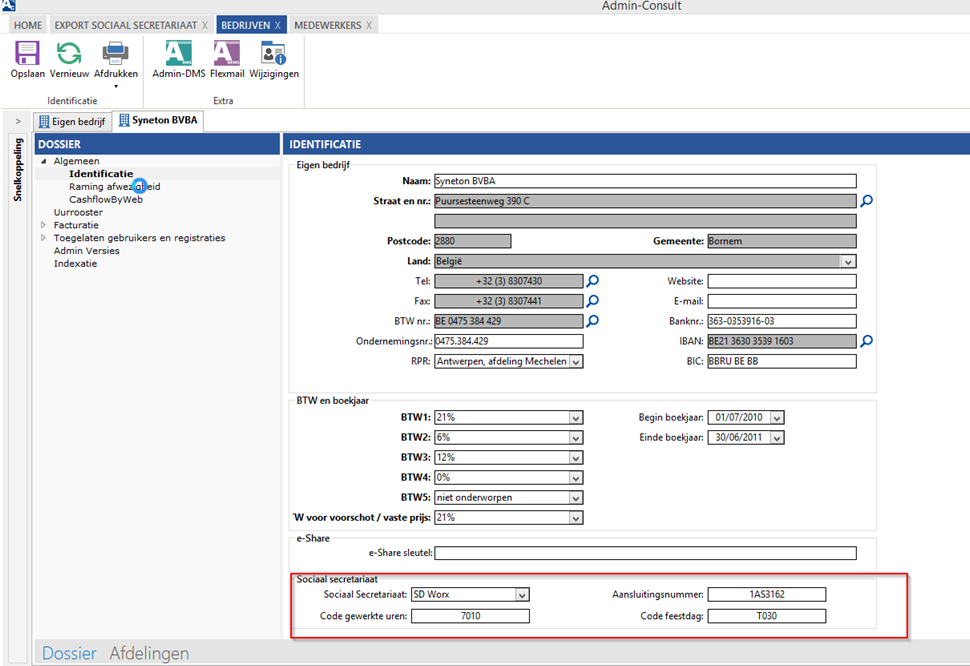Select Uurrooster in the dossier tree
This screenshot has width=970, height=666.
click(x=78, y=212)
